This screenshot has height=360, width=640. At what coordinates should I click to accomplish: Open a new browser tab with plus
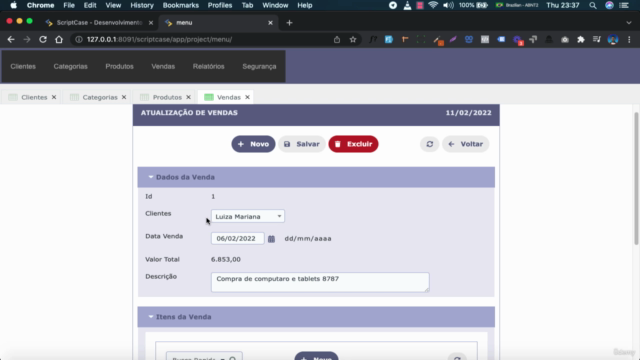(x=289, y=23)
